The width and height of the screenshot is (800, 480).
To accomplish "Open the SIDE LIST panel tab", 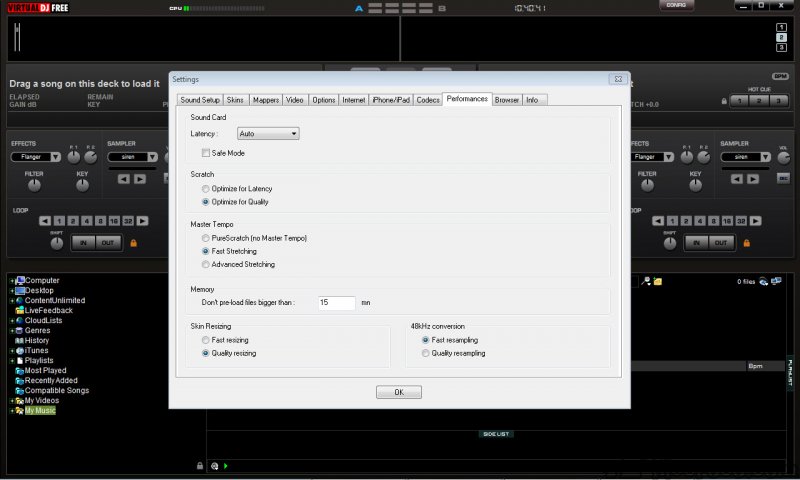I will point(496,434).
